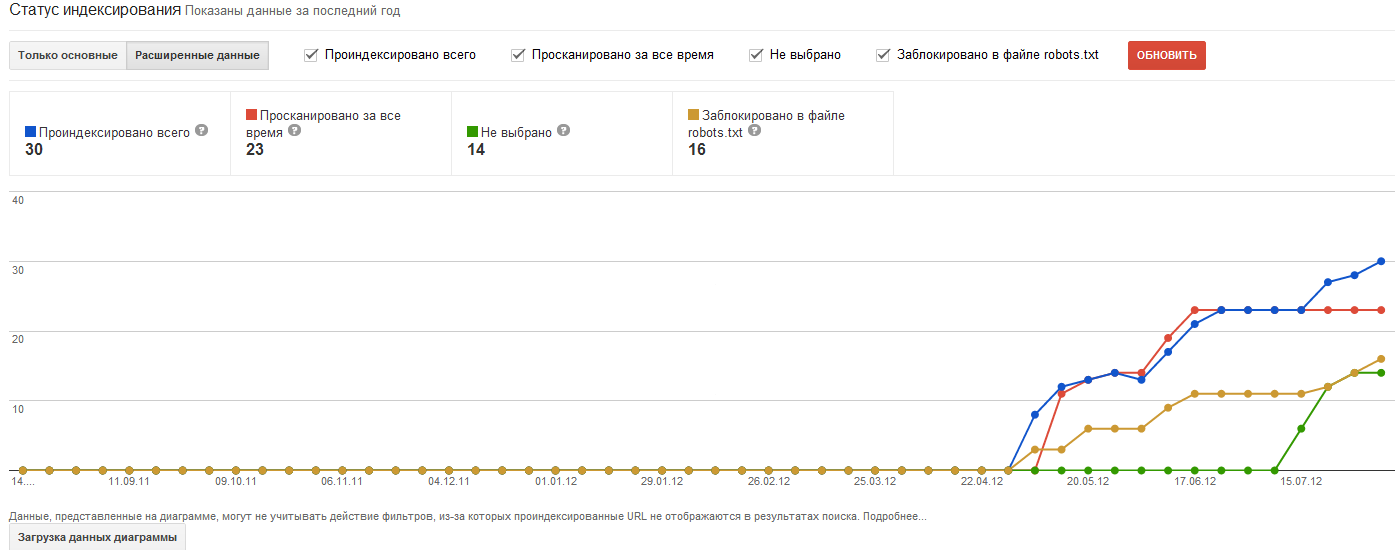Viewport: 1400px width, 550px height.
Task: Click help icon under Просканировано за все время
Action: click(293, 130)
